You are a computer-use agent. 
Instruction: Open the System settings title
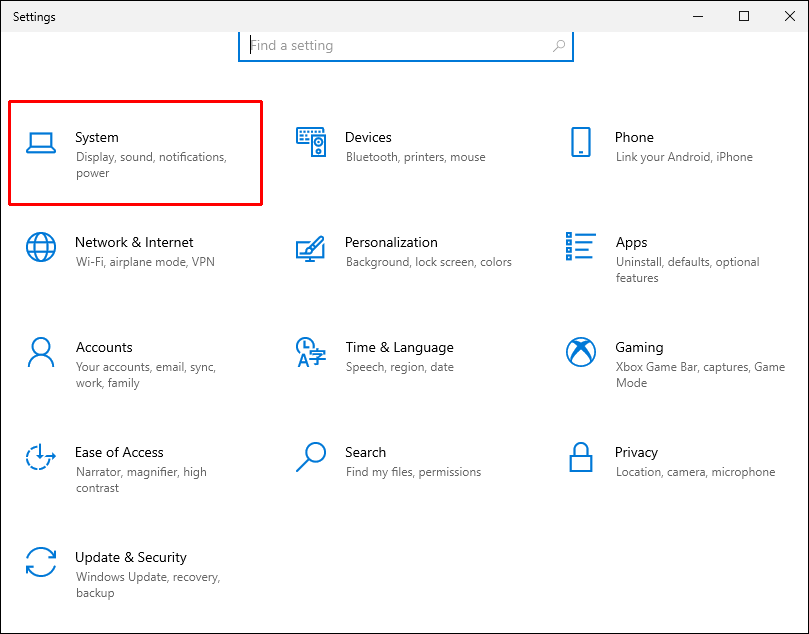coord(97,137)
